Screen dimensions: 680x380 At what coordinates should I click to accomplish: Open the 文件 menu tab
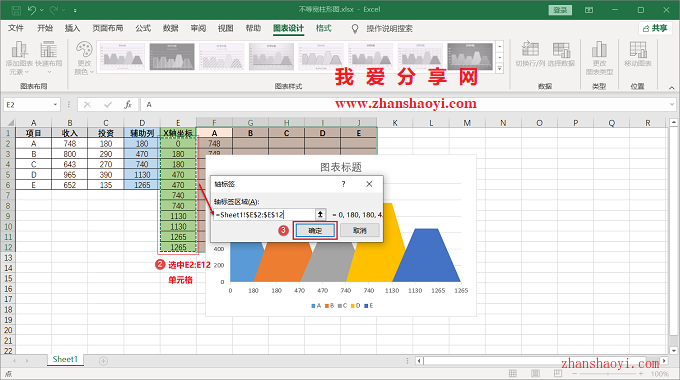pos(16,28)
